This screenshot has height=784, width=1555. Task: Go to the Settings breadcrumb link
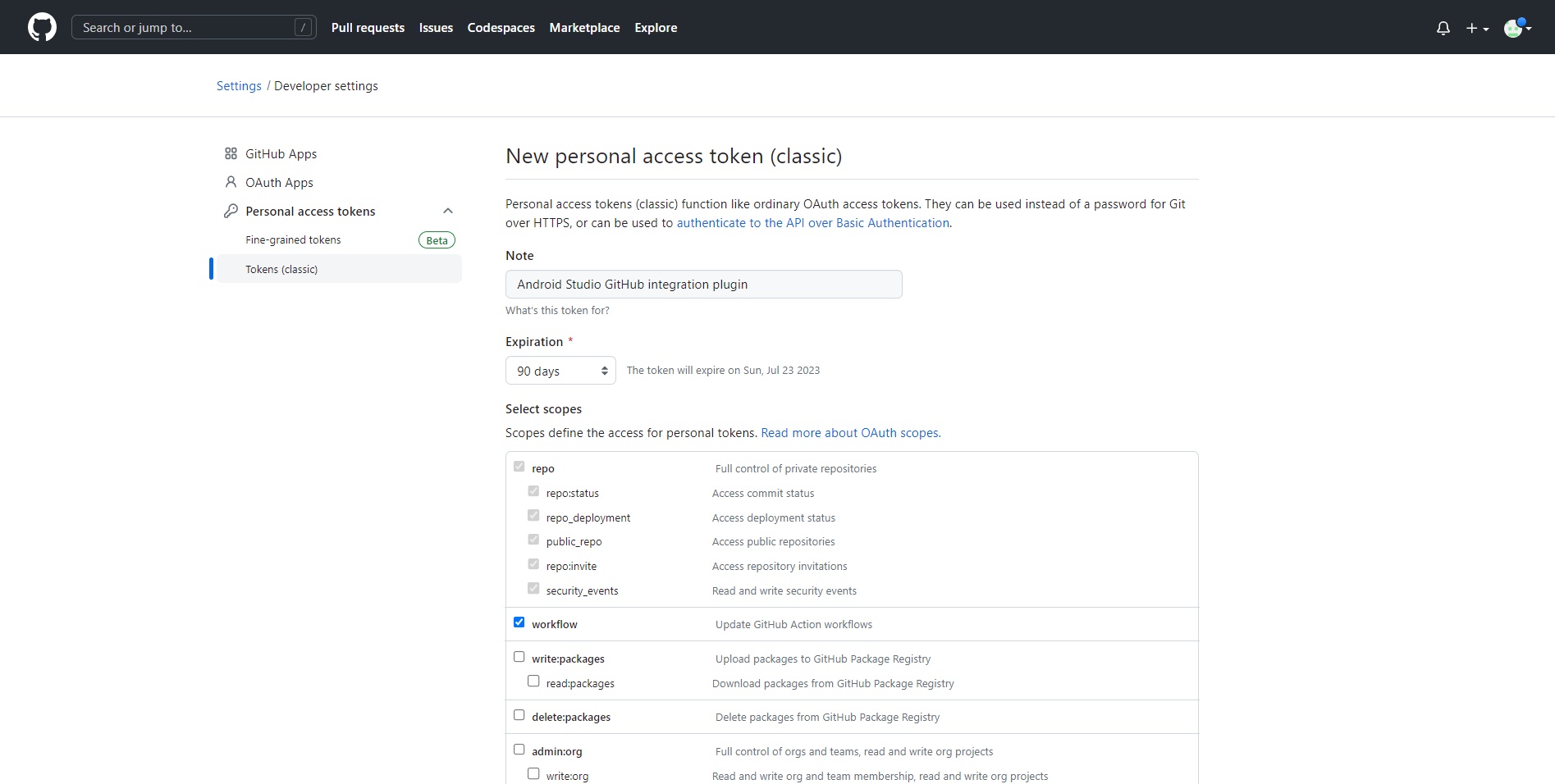[239, 86]
